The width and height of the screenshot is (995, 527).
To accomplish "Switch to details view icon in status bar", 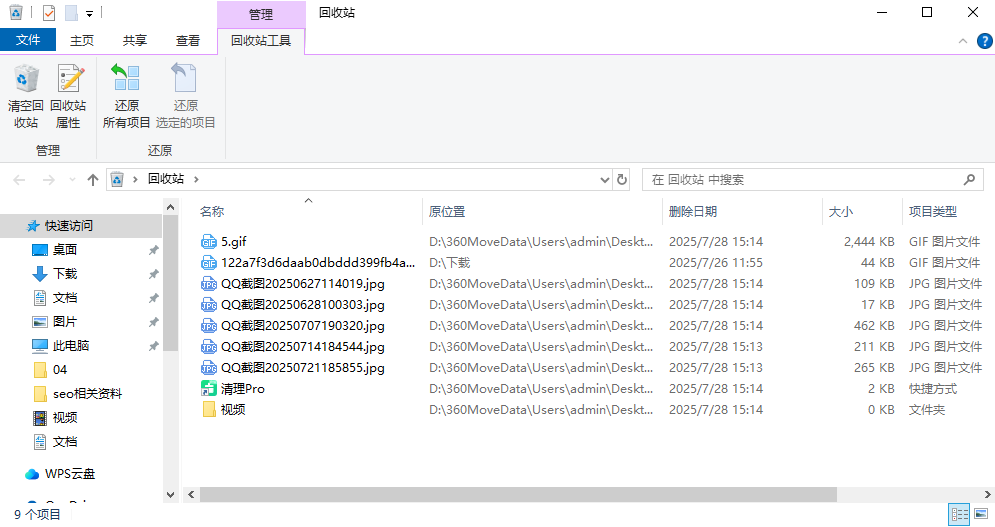I will 958,514.
